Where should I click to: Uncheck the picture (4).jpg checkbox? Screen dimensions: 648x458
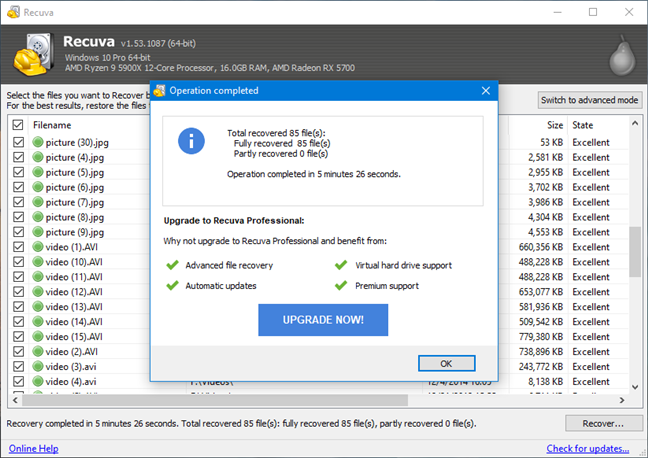(18, 158)
